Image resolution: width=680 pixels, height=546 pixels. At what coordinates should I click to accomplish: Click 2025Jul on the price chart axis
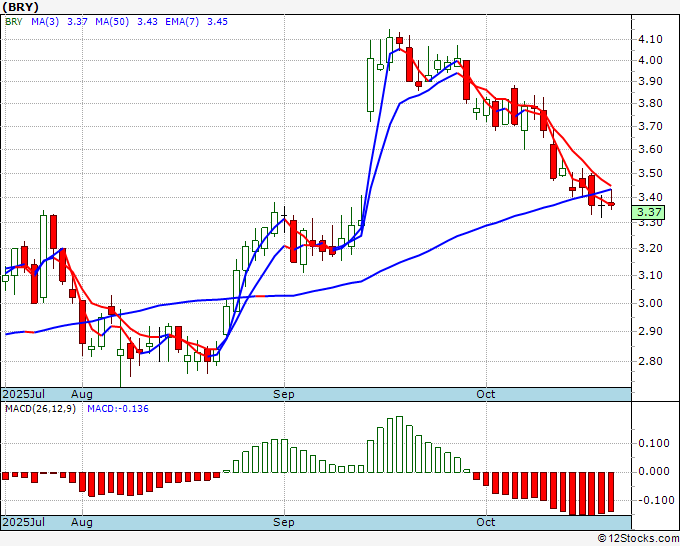coord(24,394)
